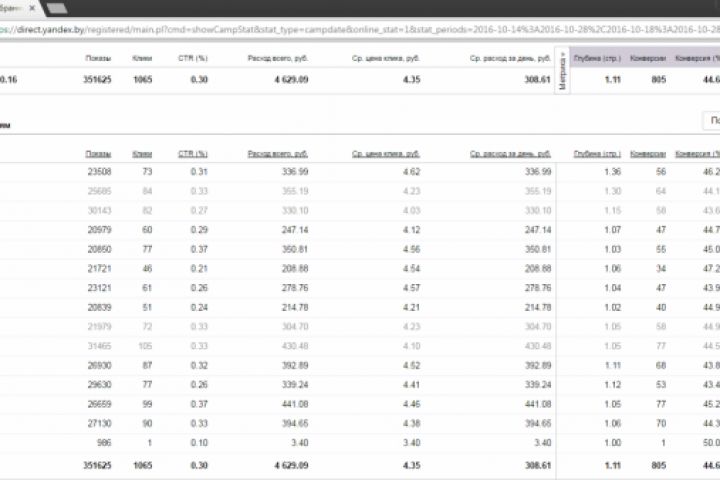
Task: Collapse the vertical Метрика panel tab
Action: point(562,71)
